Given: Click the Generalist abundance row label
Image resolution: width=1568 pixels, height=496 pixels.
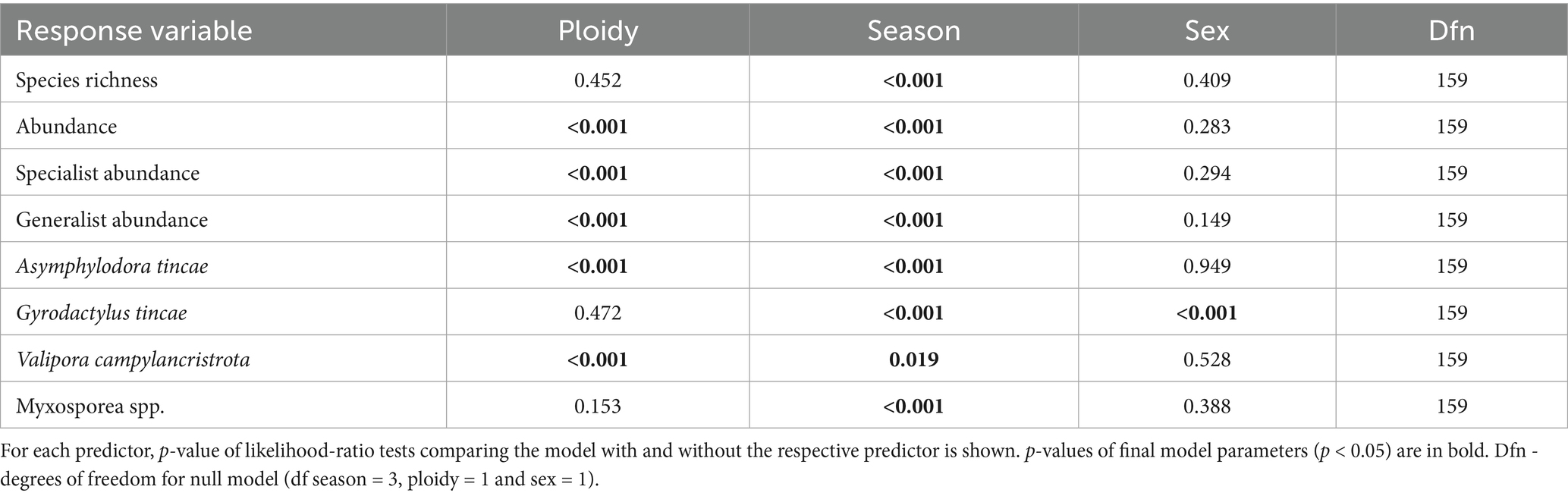Looking at the screenshot, I should (x=112, y=220).
